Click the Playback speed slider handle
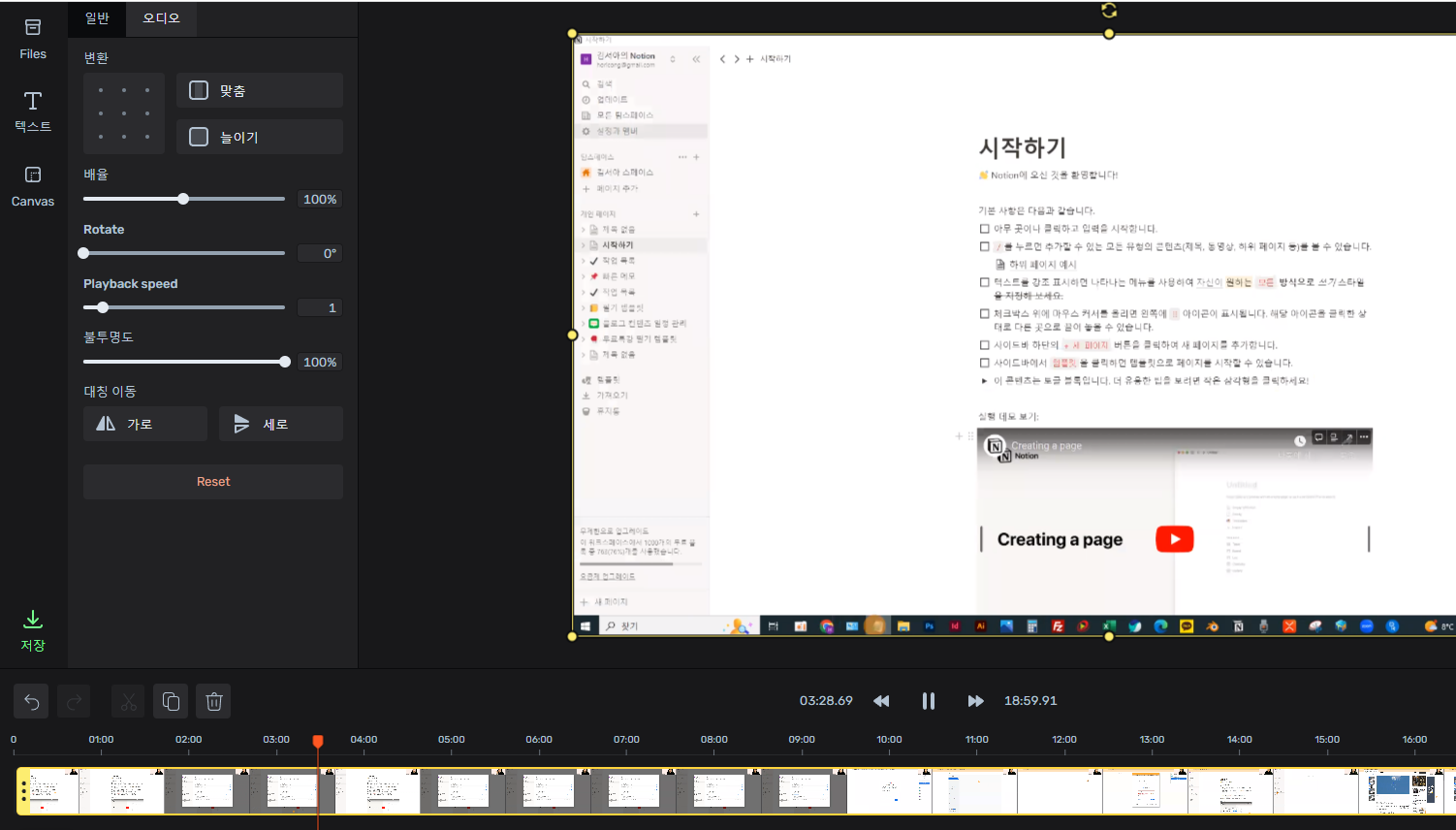1456x830 pixels. click(x=103, y=307)
